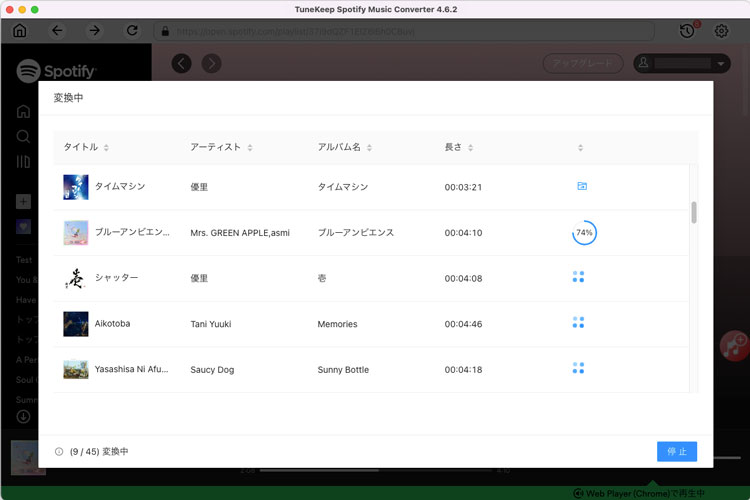This screenshot has width=750, height=500.
Task: Click the URL address field
Action: click(404, 32)
